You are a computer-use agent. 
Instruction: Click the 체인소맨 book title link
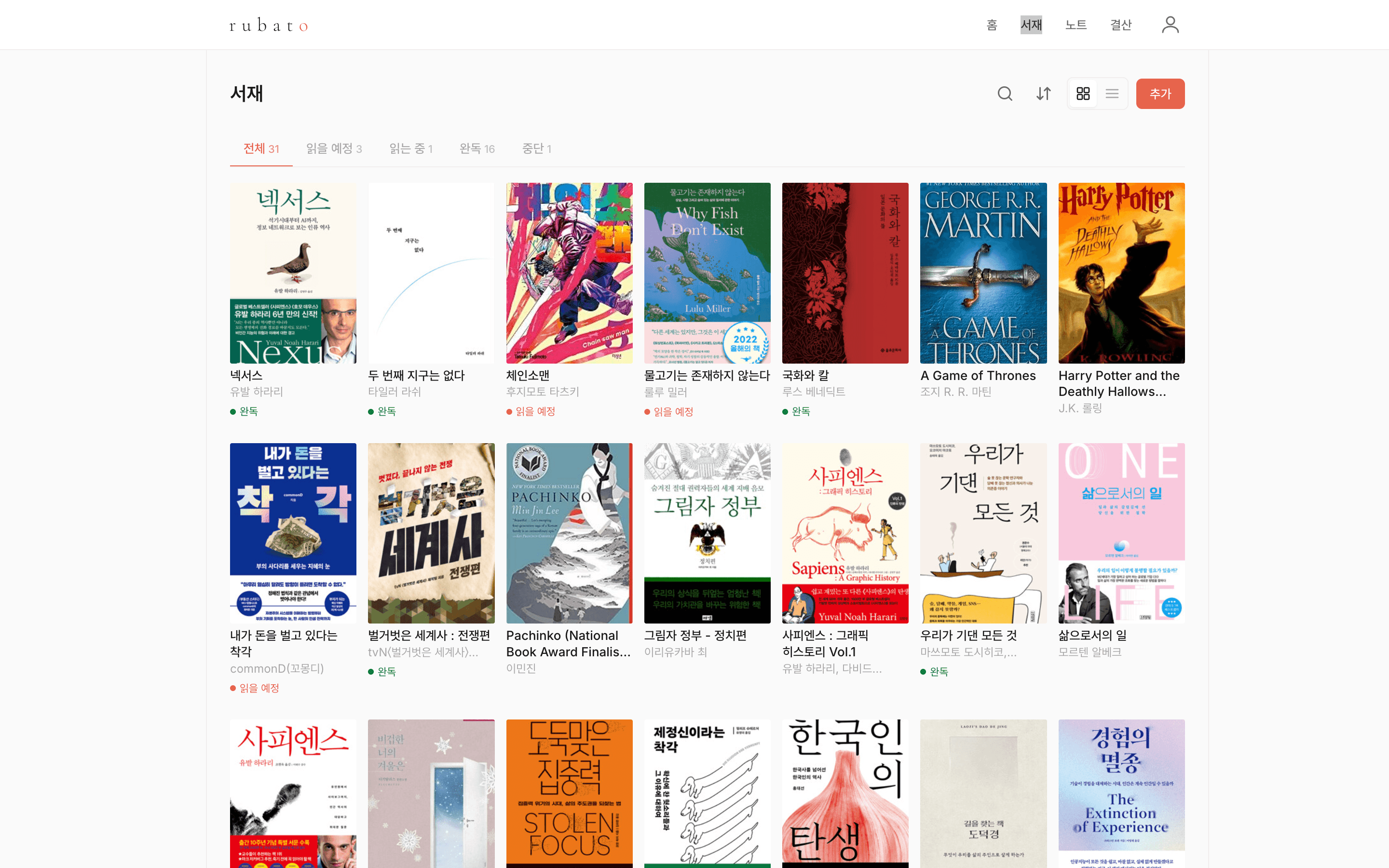528,376
